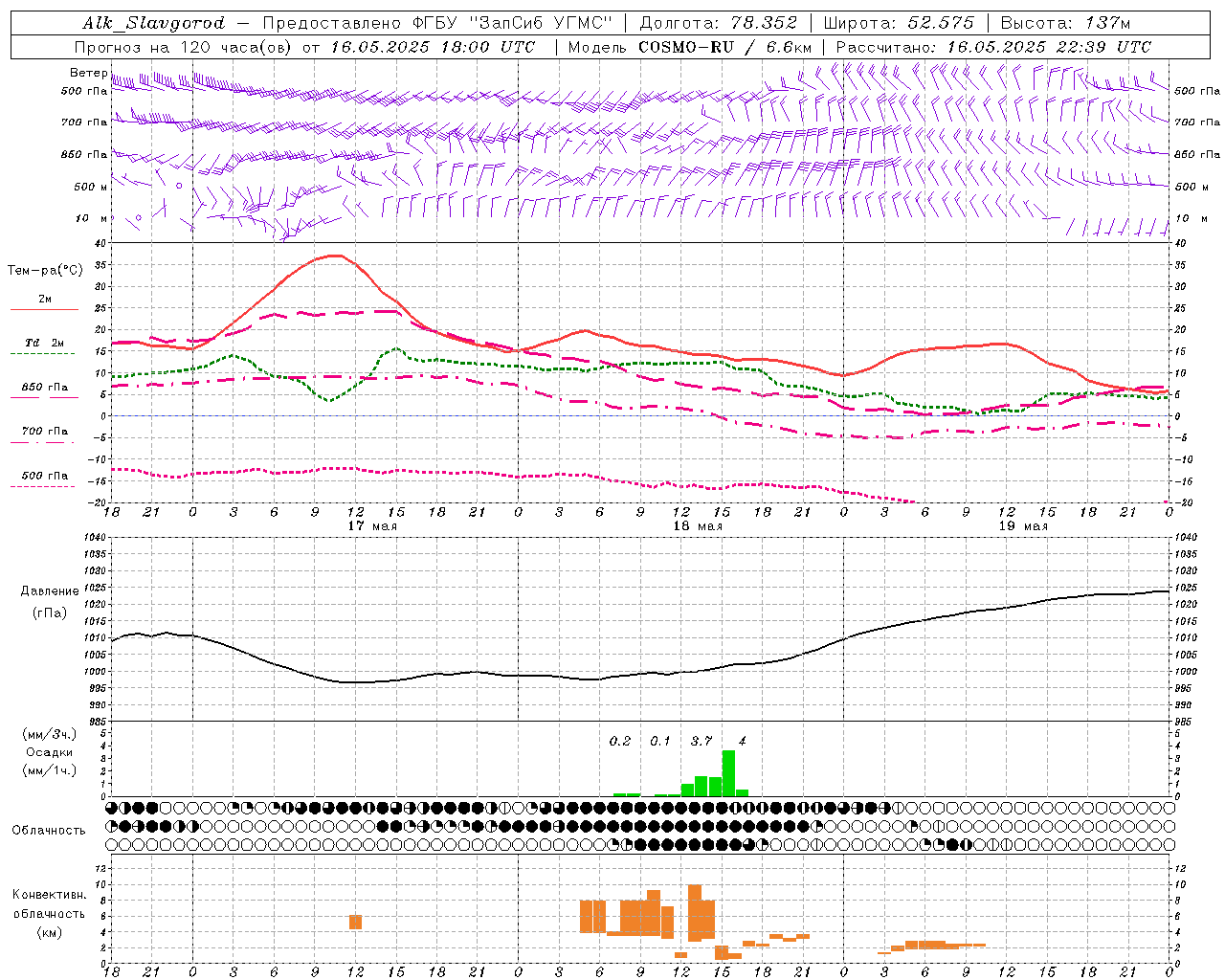Click the 0.2 precipitation amount value

click(620, 742)
